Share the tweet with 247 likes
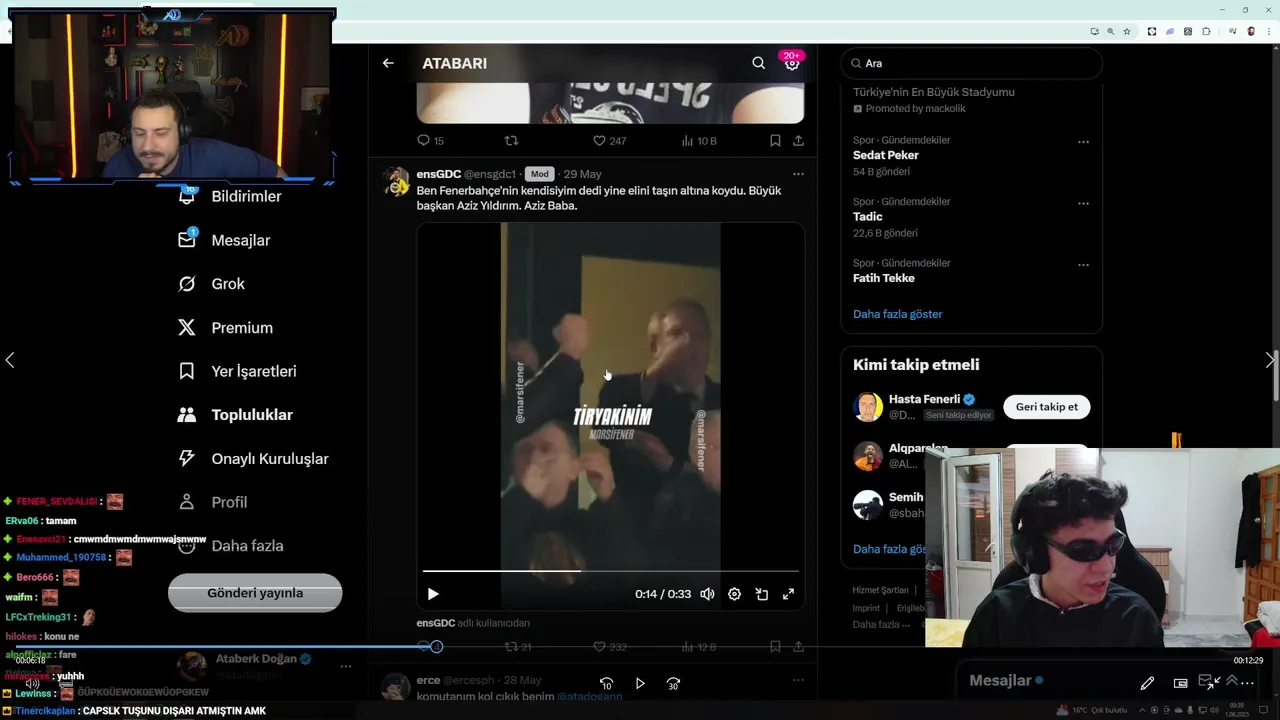The image size is (1280, 720). pos(798,141)
